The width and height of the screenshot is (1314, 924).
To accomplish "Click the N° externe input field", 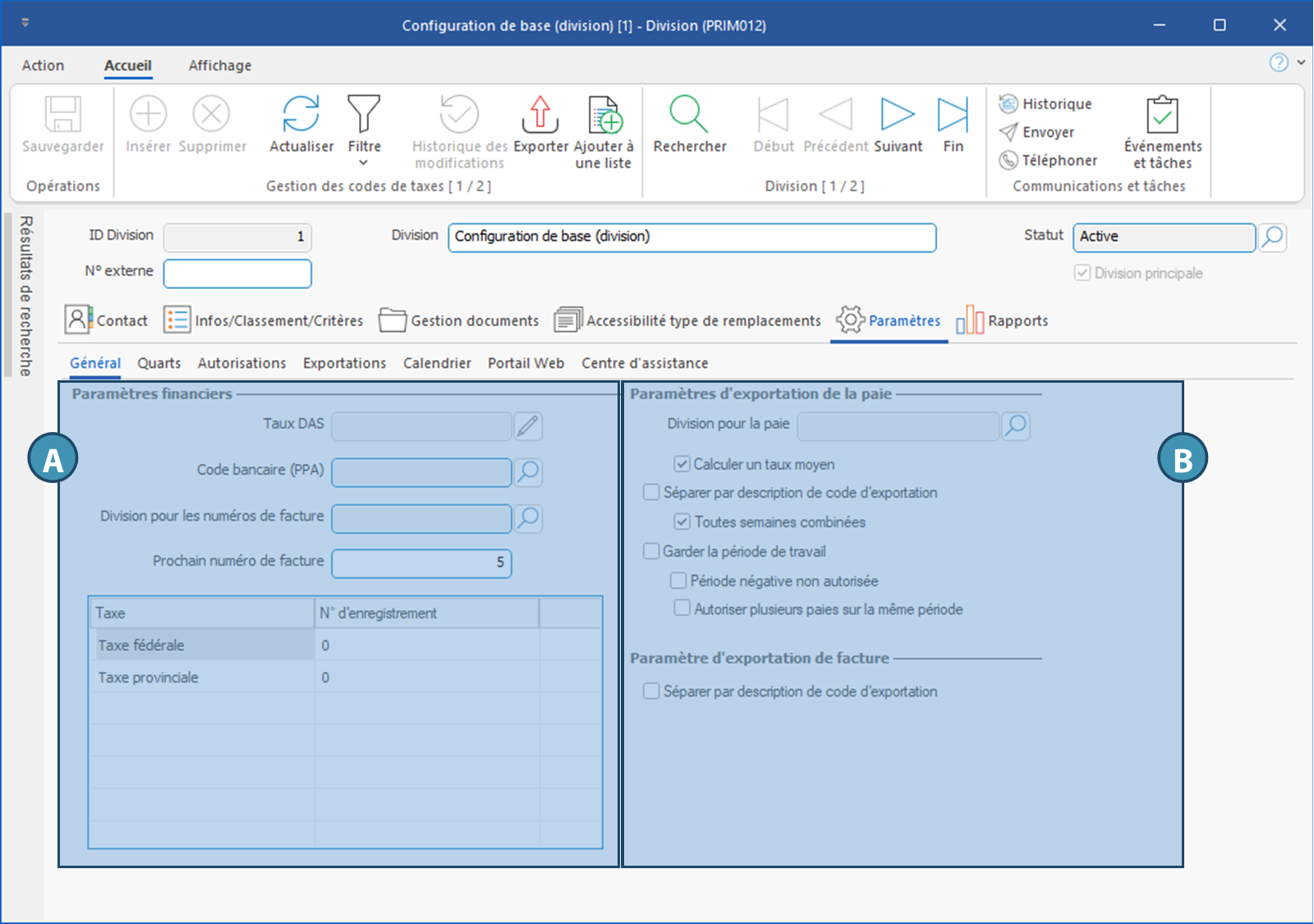I will coord(237,274).
